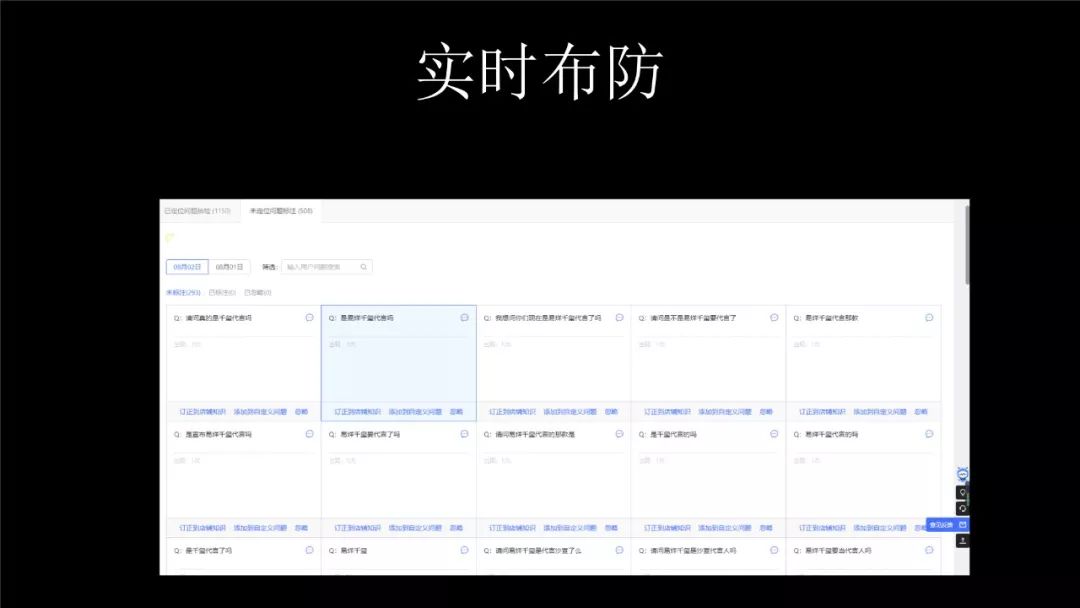The height and width of the screenshot is (608, 1080).
Task: Click the small yellow flag icon under the tabs
Action: point(169,238)
